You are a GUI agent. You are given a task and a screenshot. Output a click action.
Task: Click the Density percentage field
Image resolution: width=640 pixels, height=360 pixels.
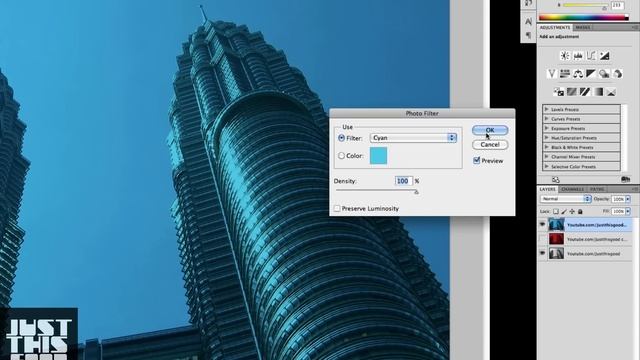click(403, 181)
